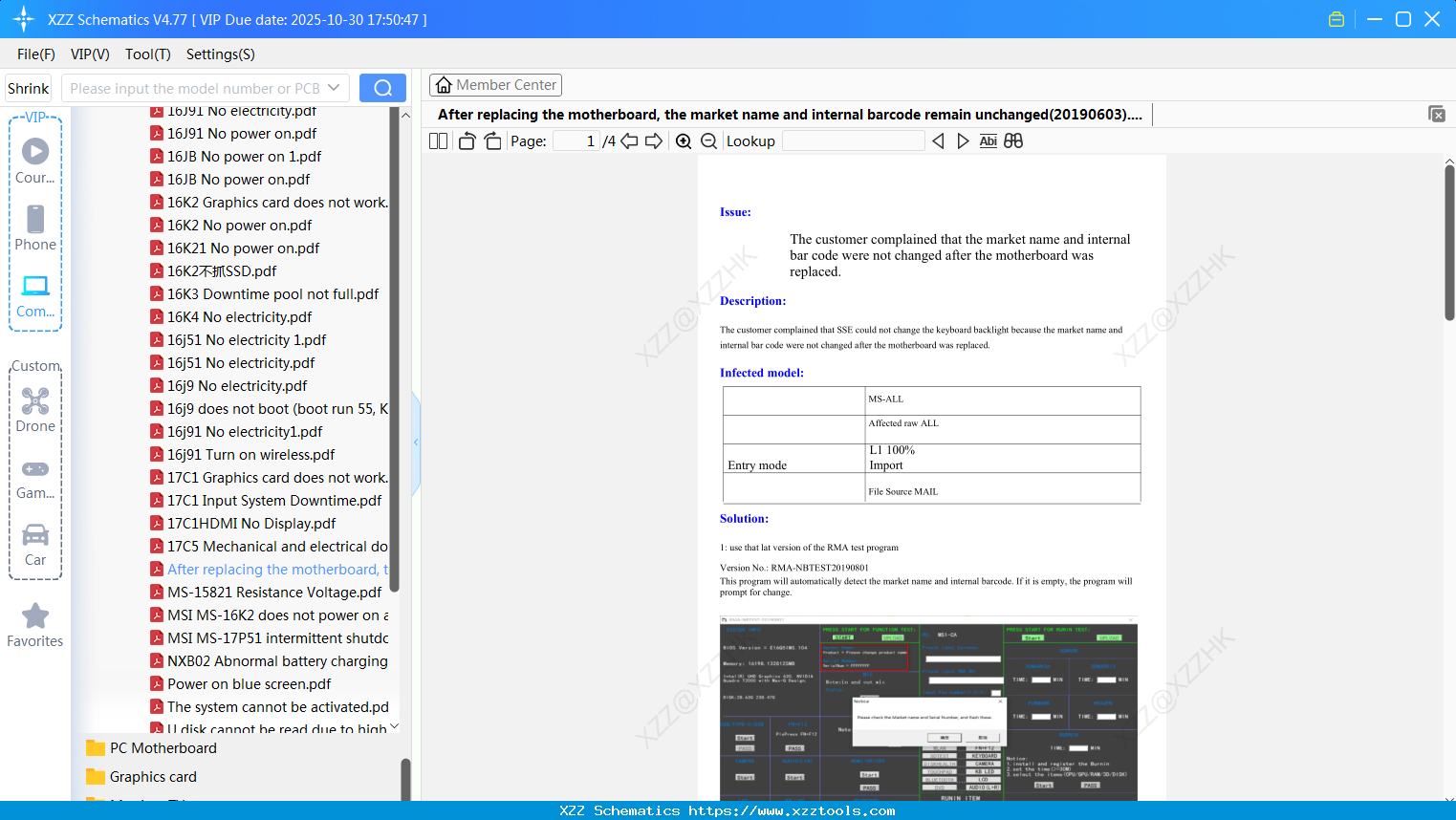Click the PDF viewer vertical scrollbar thumb
The image size is (1456, 820).
(1449, 243)
